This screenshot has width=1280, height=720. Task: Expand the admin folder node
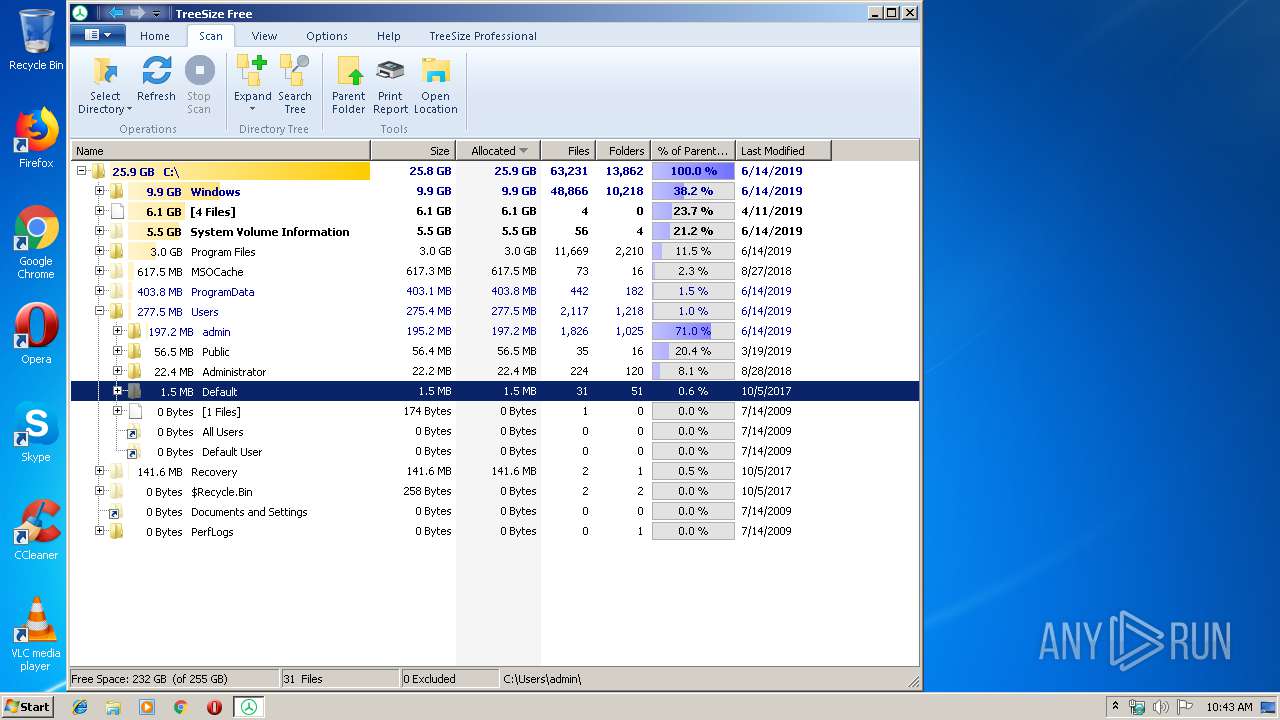point(117,331)
